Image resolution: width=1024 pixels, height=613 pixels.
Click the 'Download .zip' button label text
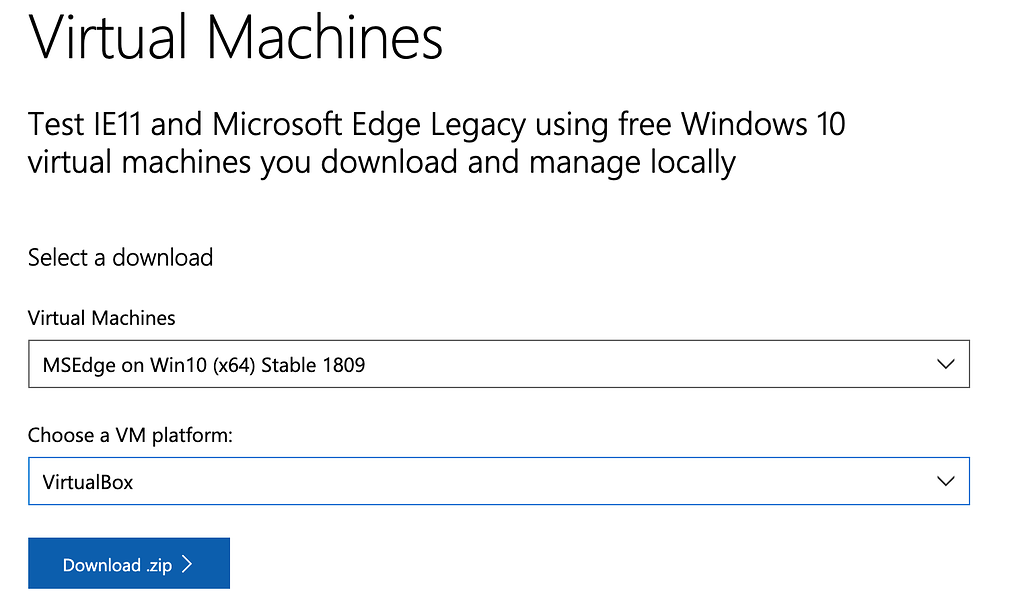117,566
